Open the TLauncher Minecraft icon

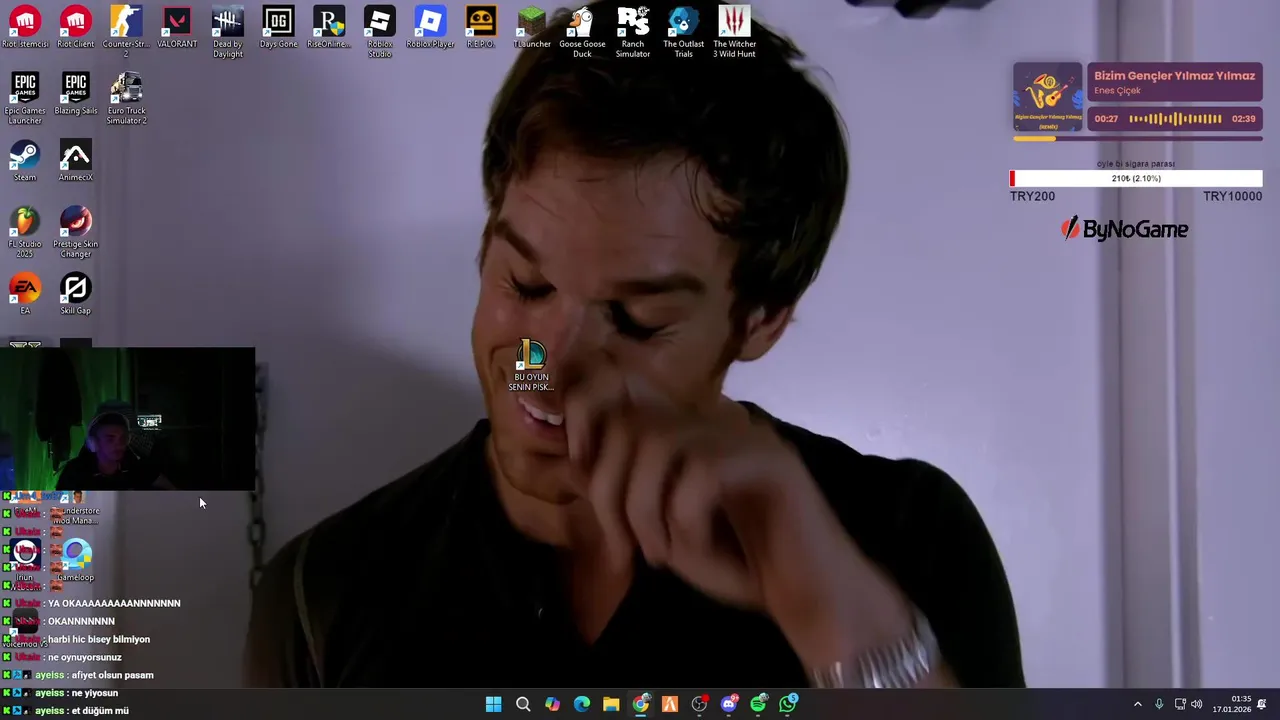click(x=532, y=27)
